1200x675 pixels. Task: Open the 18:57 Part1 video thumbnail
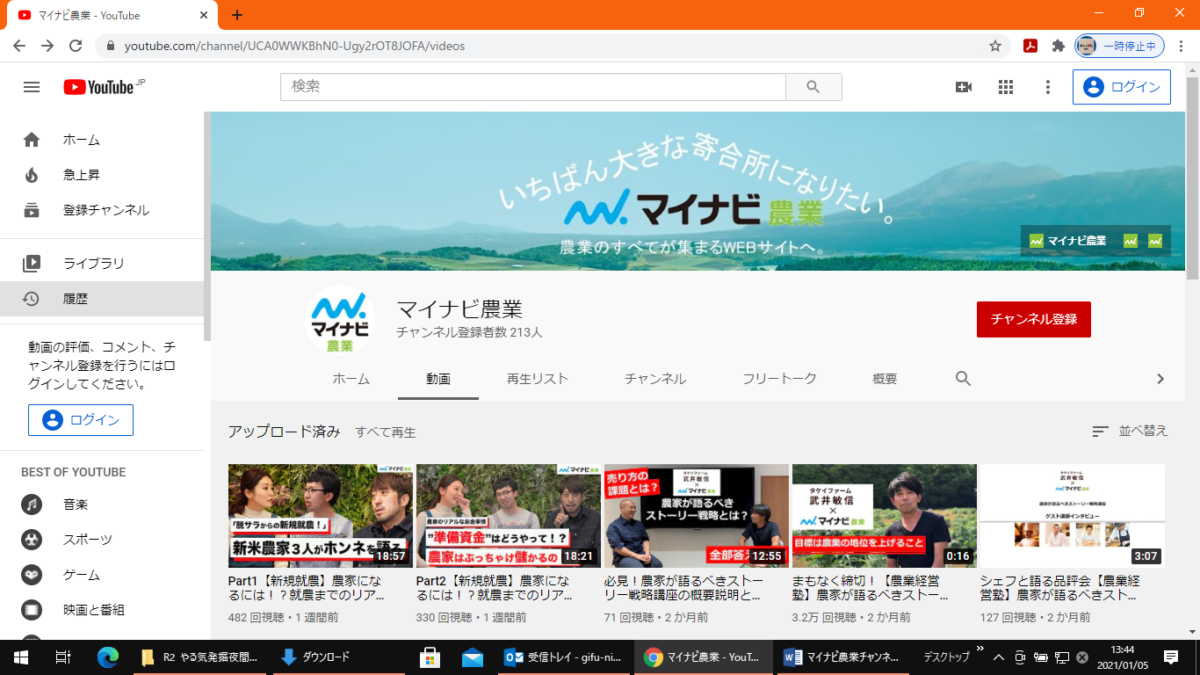[320, 516]
